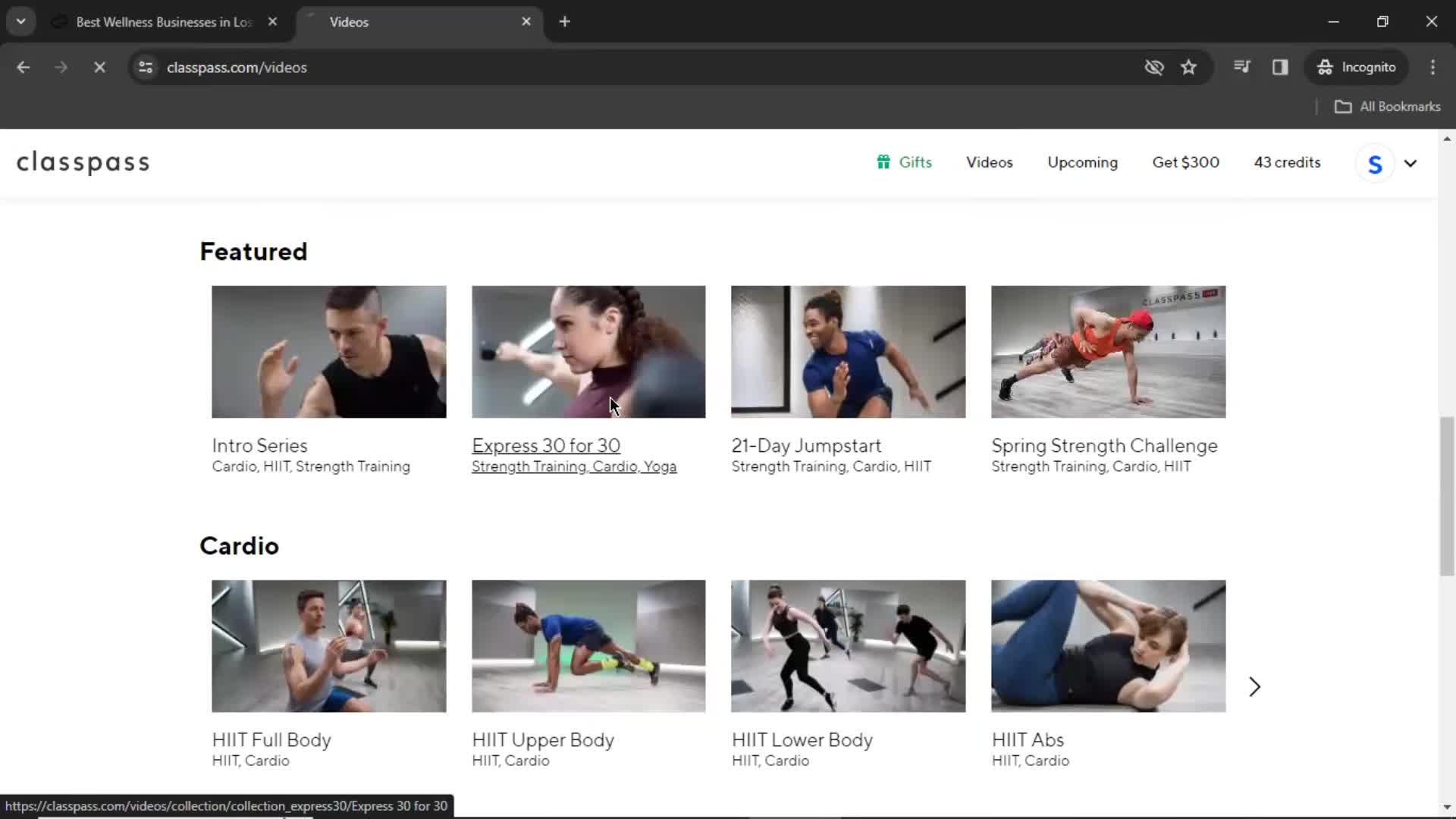Open All Bookmarks folder
Viewport: 1456px width, 819px height.
[1388, 107]
